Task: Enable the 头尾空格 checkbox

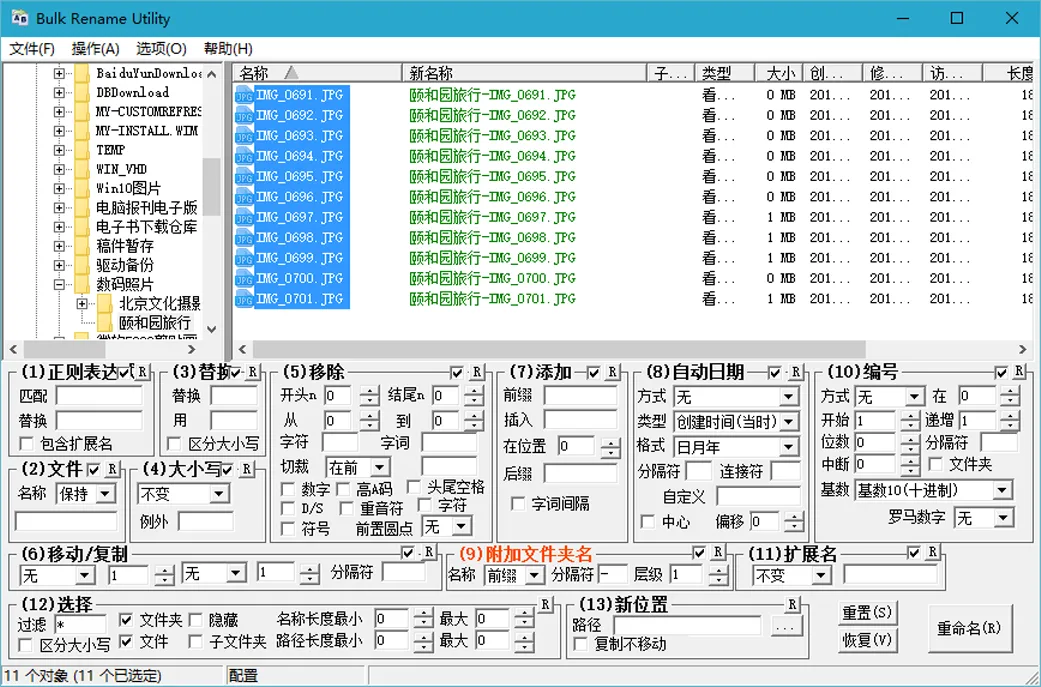Action: pos(413,487)
